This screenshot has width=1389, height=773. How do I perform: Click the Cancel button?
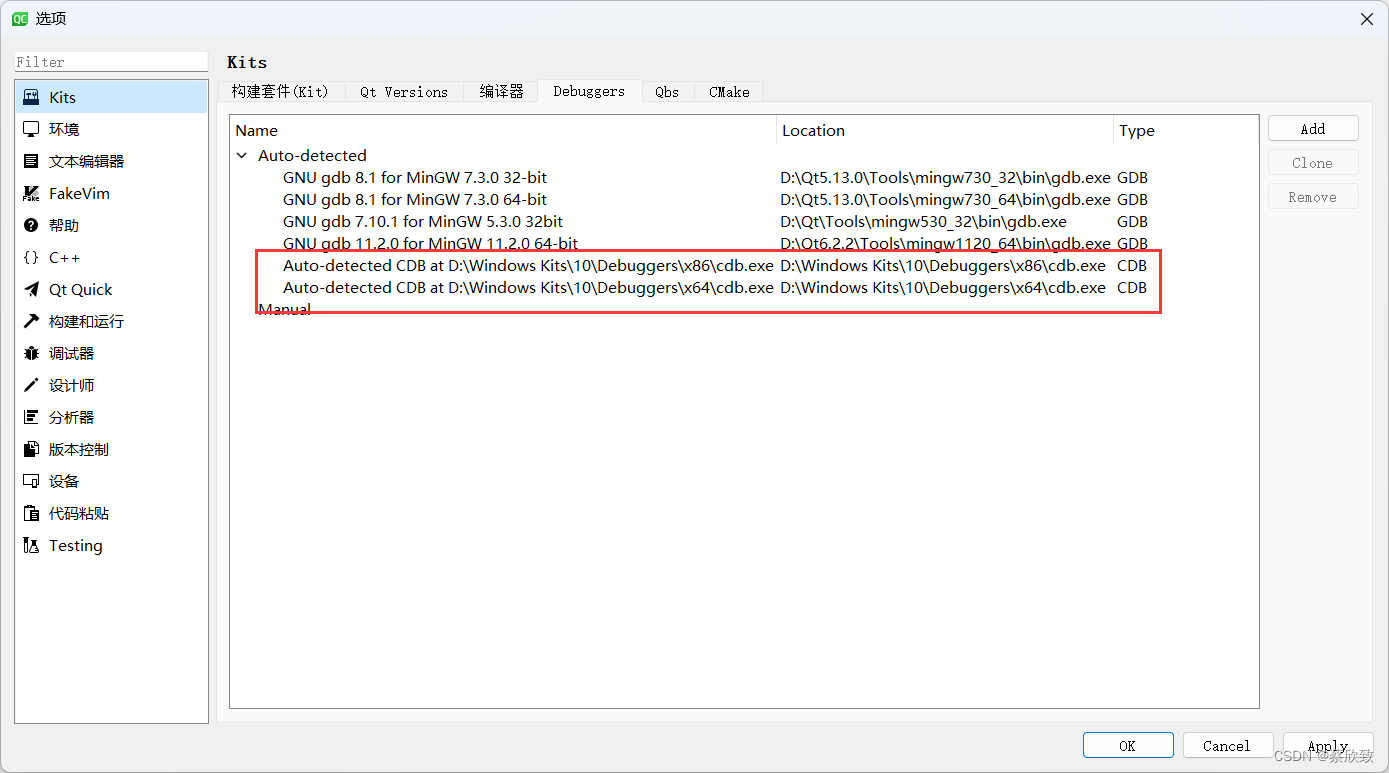pyautogui.click(x=1228, y=745)
